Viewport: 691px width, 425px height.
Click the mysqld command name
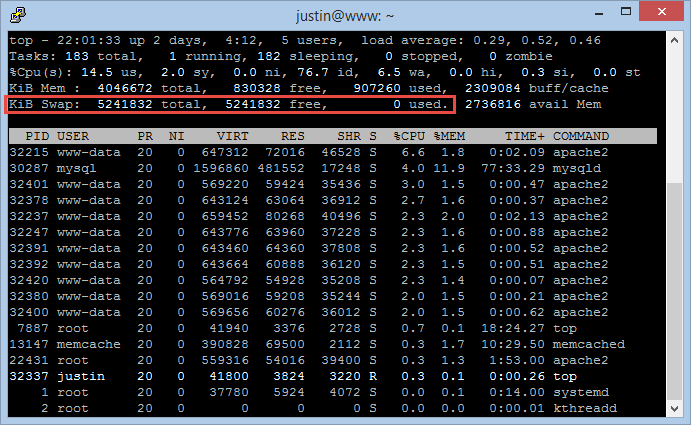point(577,168)
